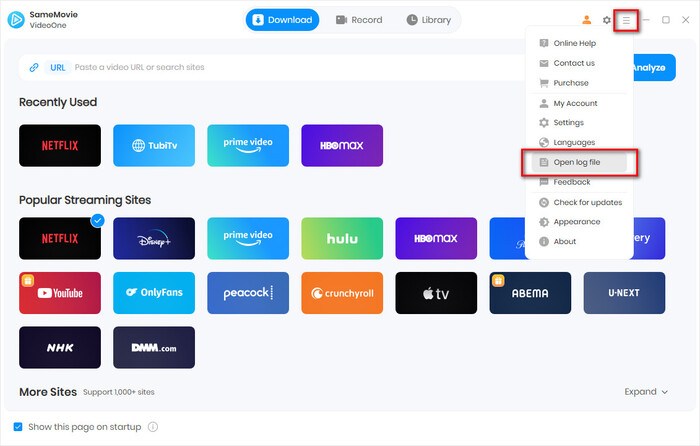Click the SameMovie VideoOne logo
The width and height of the screenshot is (700, 446).
click(x=16, y=20)
